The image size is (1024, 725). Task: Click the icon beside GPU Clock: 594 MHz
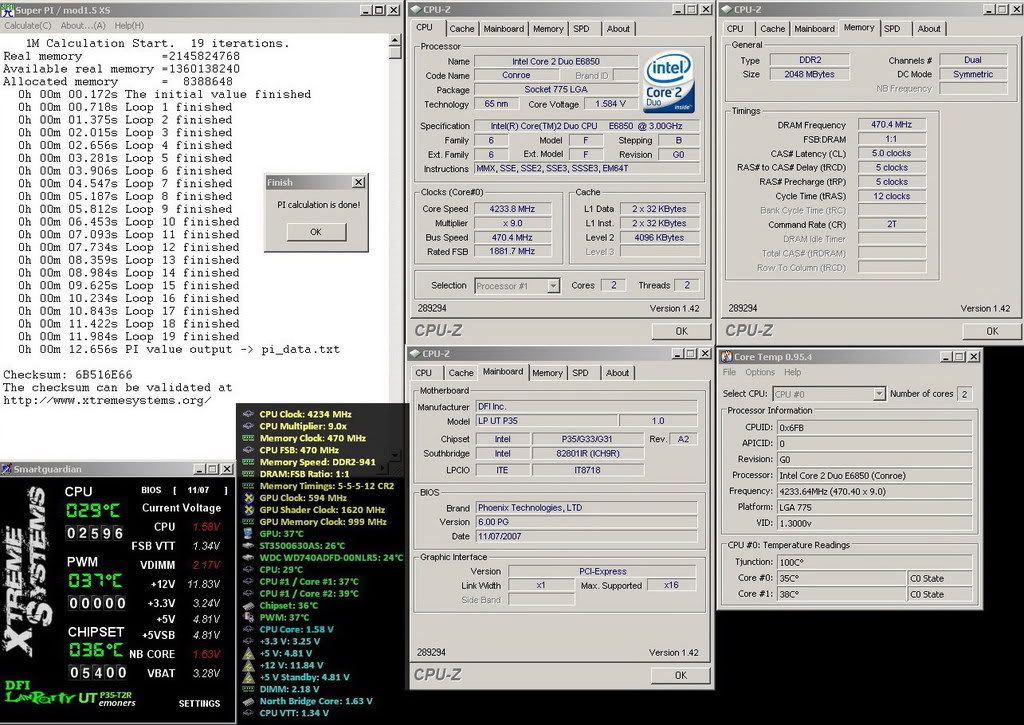click(x=248, y=498)
